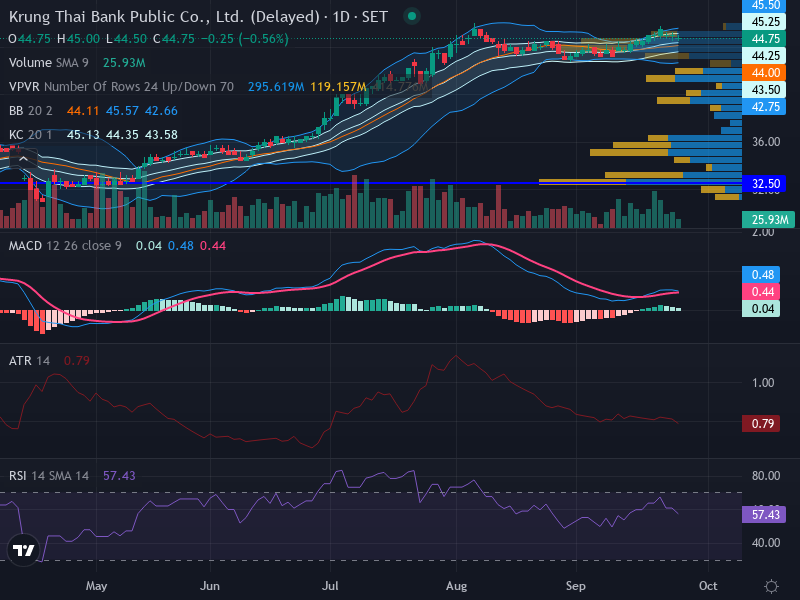800x600 pixels.
Task: Click the May label on time axis
Action: click(96, 586)
